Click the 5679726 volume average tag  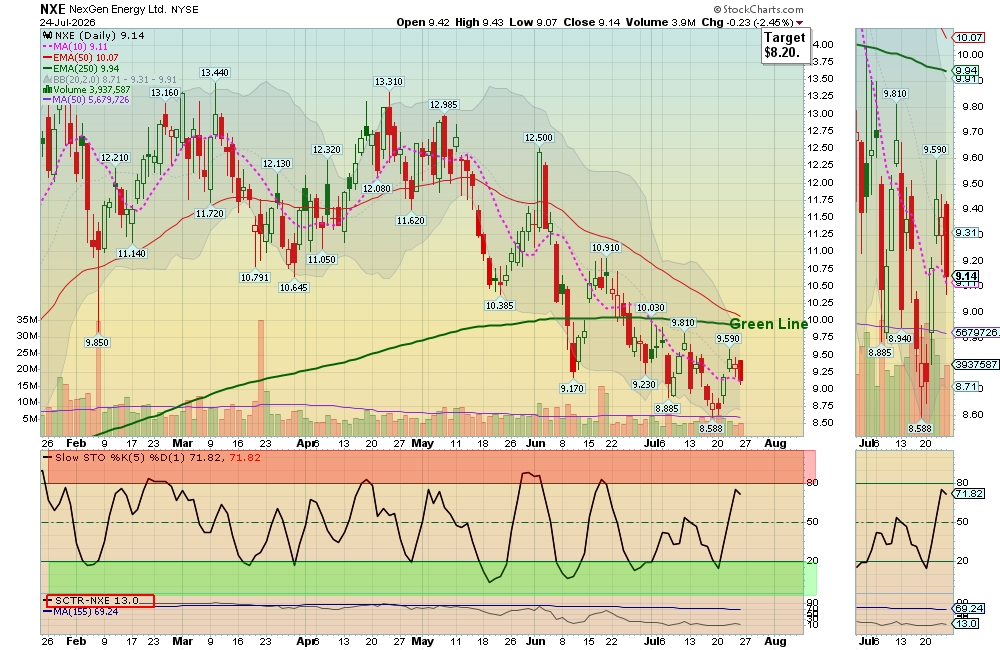point(976,332)
